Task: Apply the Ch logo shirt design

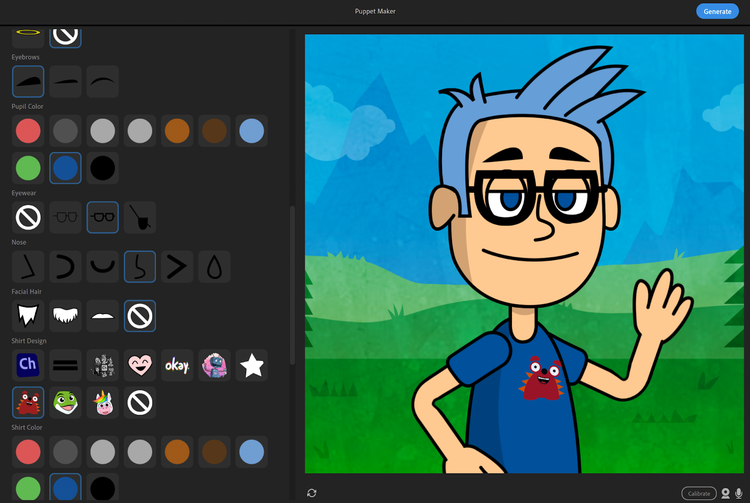Action: pos(28,365)
